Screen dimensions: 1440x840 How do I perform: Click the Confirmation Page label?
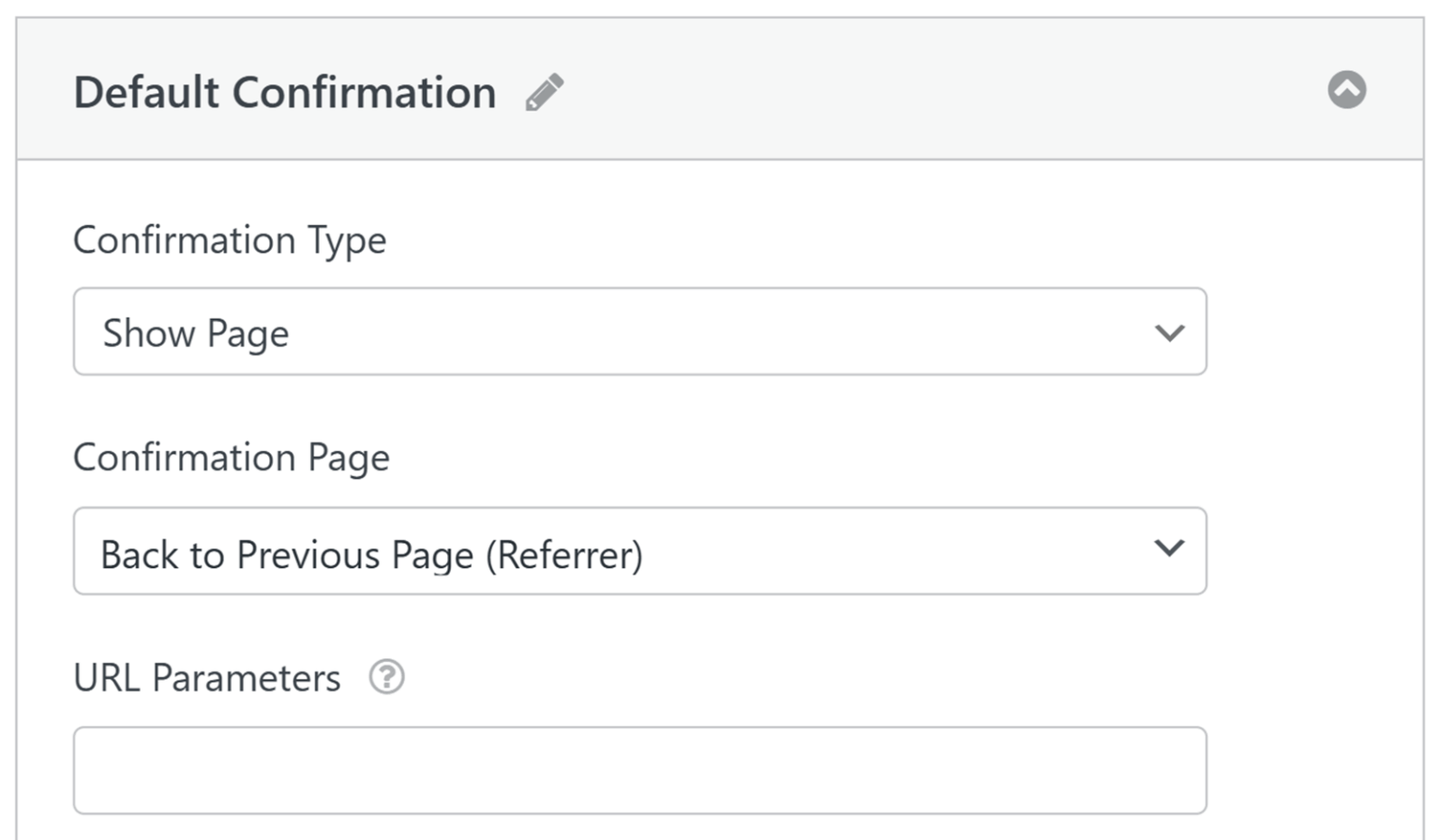(231, 457)
